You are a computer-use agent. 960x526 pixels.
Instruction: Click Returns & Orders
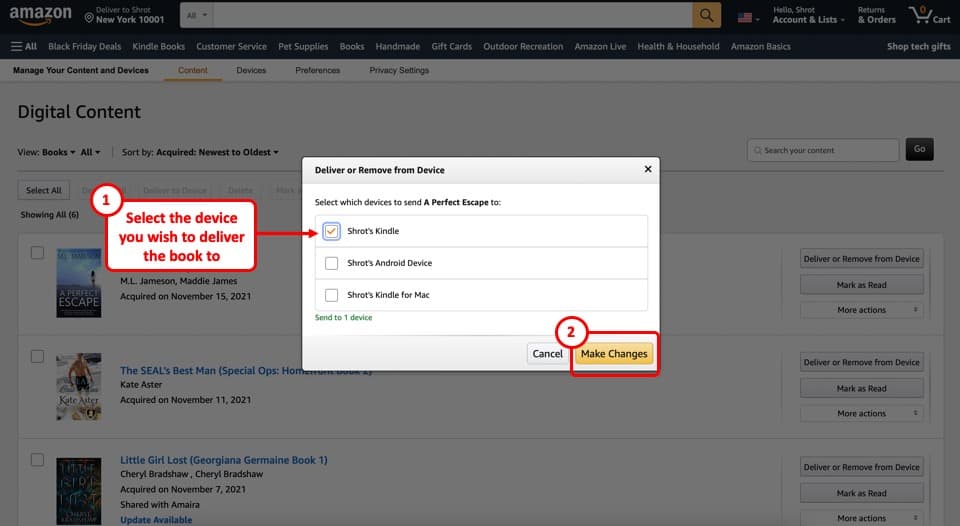[x=876, y=15]
